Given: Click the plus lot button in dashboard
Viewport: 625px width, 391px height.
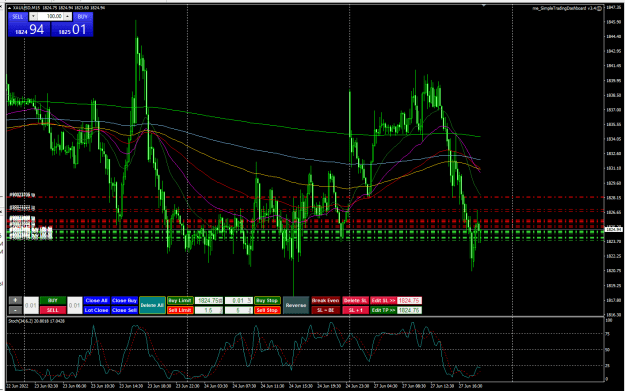Looking at the screenshot, I should click(x=16, y=300).
